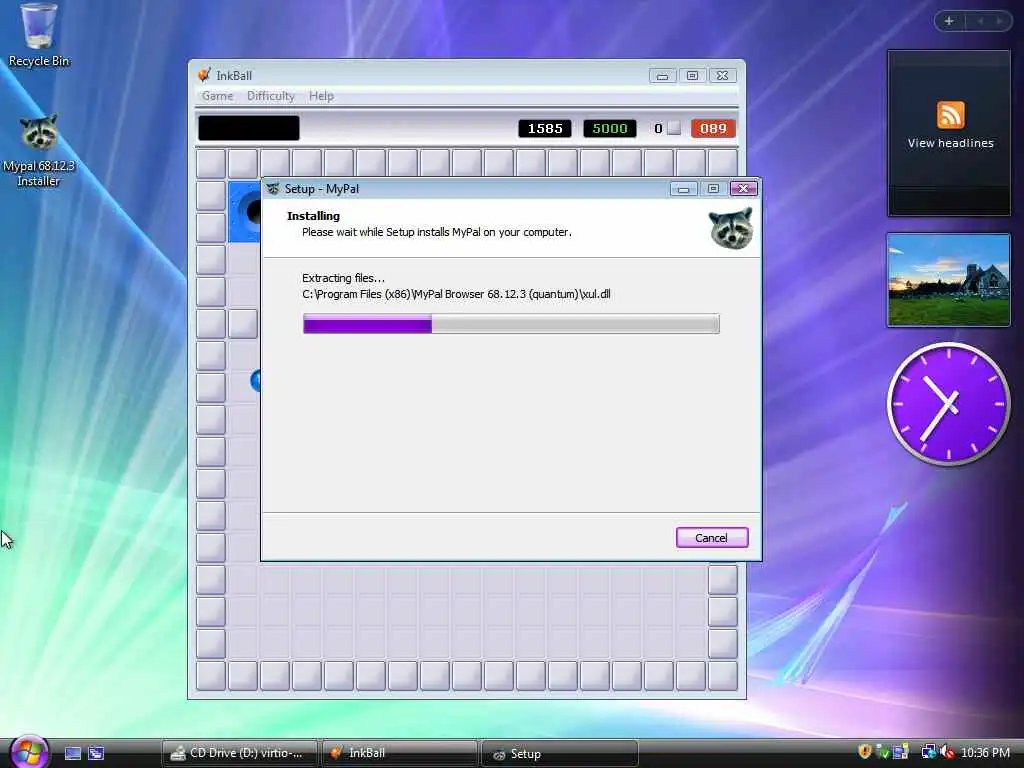Close the Setup - MyPal window
This screenshot has width=1024, height=768.
743,189
